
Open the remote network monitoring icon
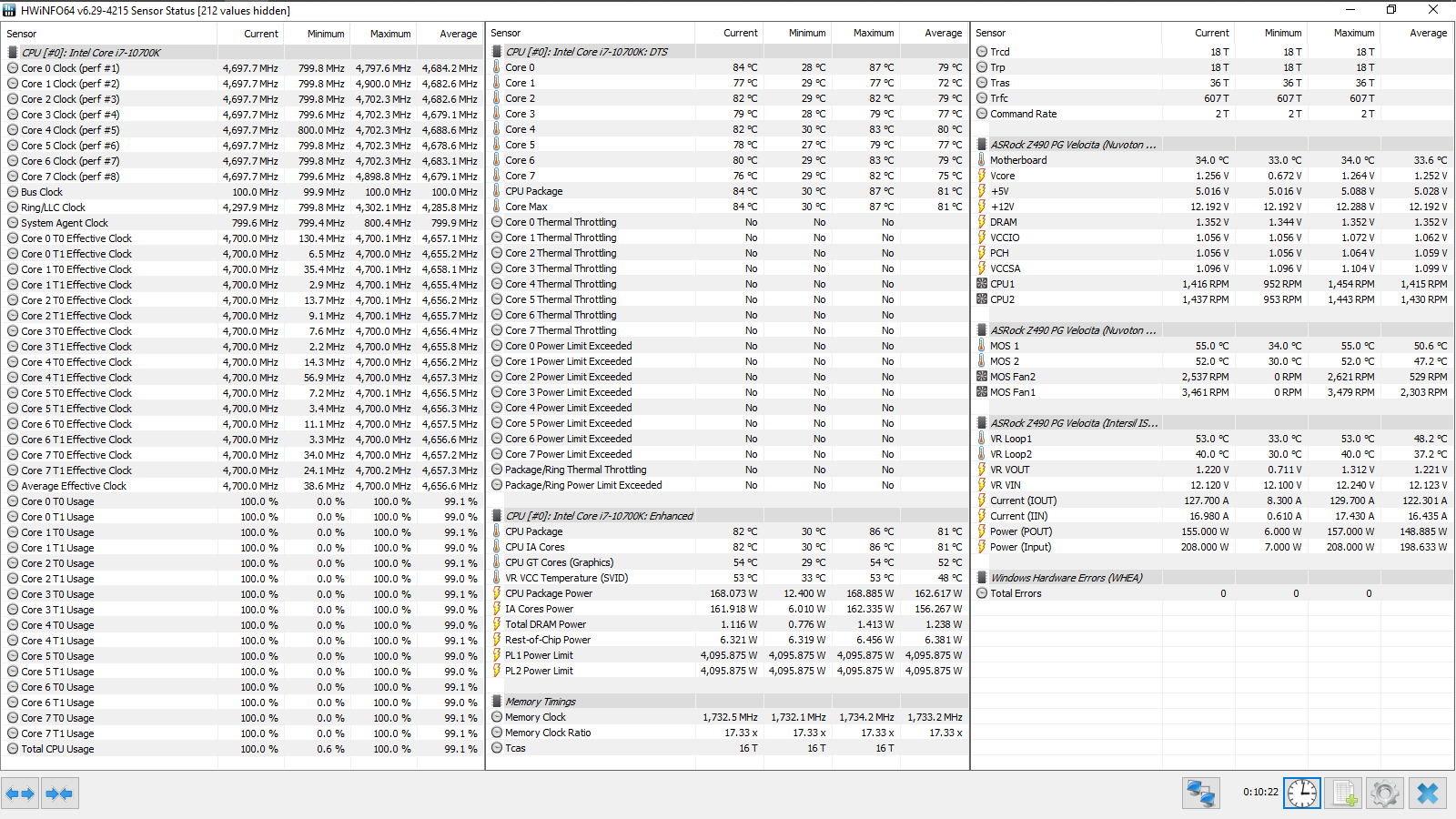[x=1201, y=794]
